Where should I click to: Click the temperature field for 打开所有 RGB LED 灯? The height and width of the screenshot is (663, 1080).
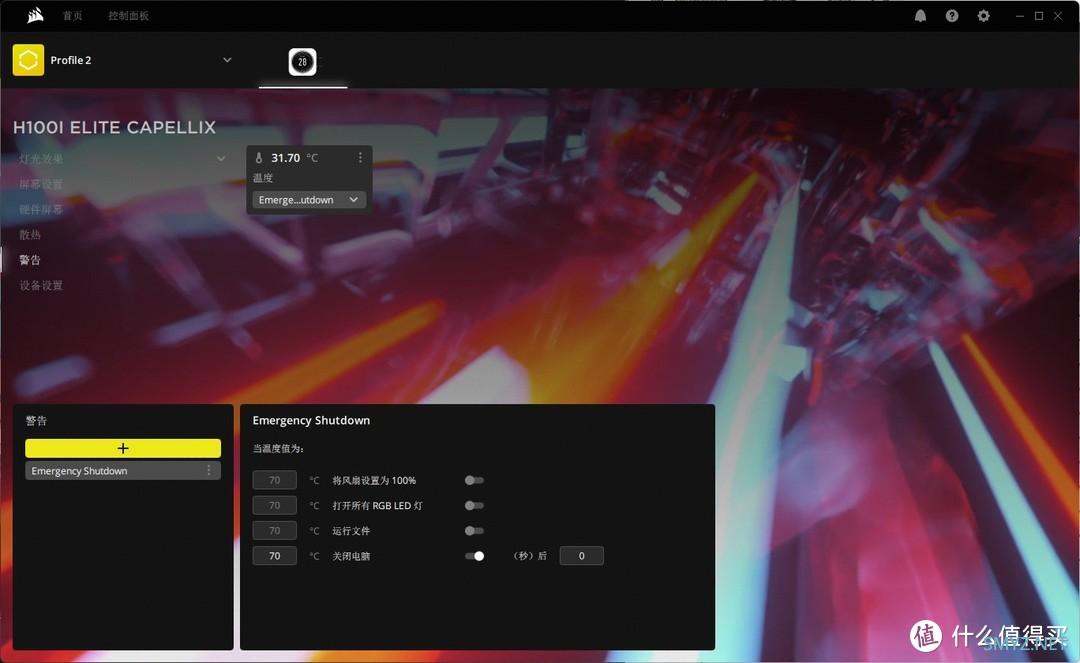point(275,505)
